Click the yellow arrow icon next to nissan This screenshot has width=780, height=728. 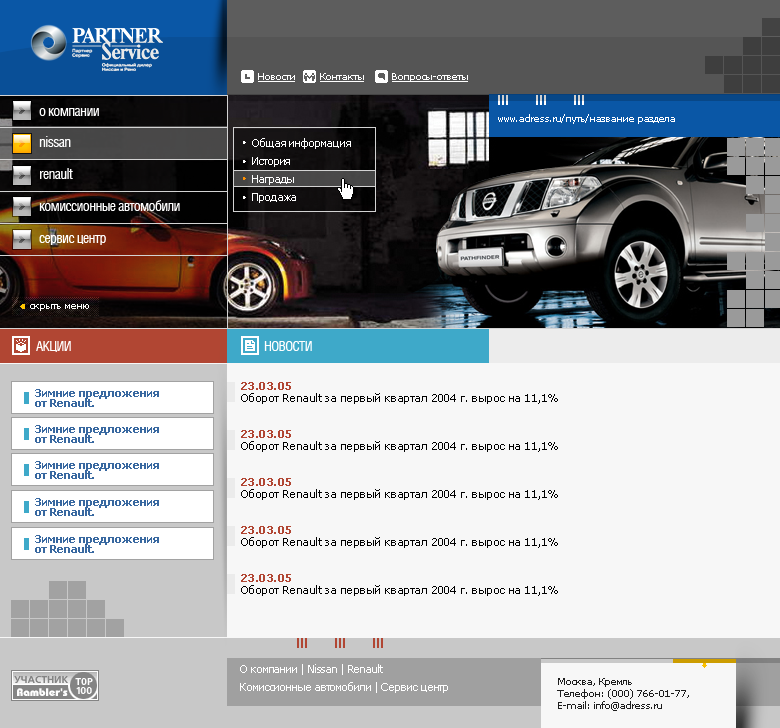(x=22, y=143)
